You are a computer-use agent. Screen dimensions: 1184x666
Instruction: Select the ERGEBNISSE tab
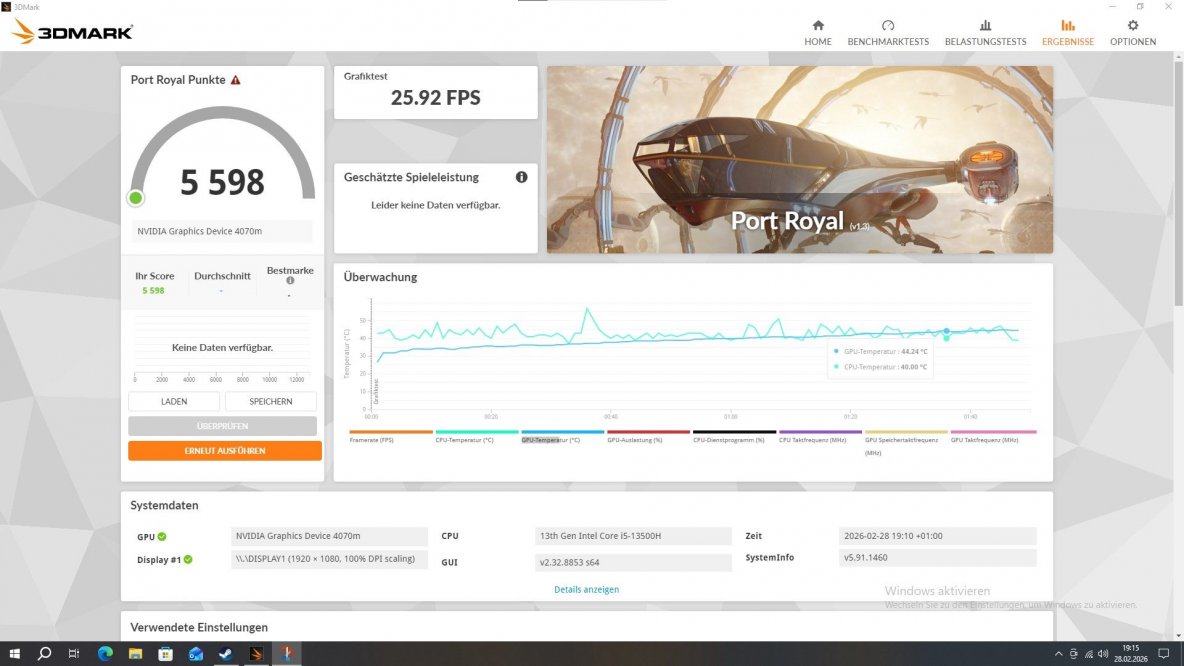pyautogui.click(x=1068, y=33)
